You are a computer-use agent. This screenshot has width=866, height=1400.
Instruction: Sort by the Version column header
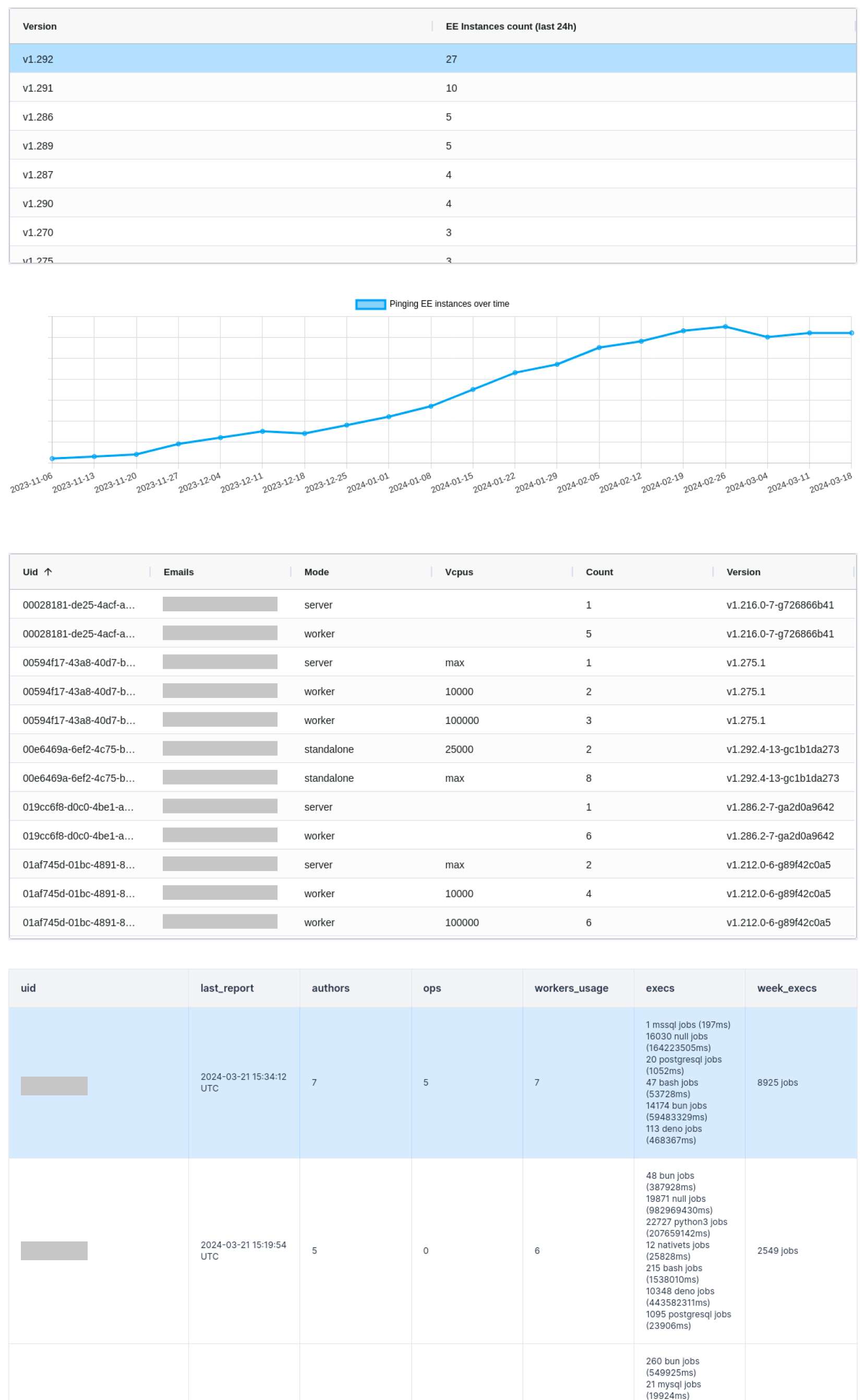coord(40,26)
